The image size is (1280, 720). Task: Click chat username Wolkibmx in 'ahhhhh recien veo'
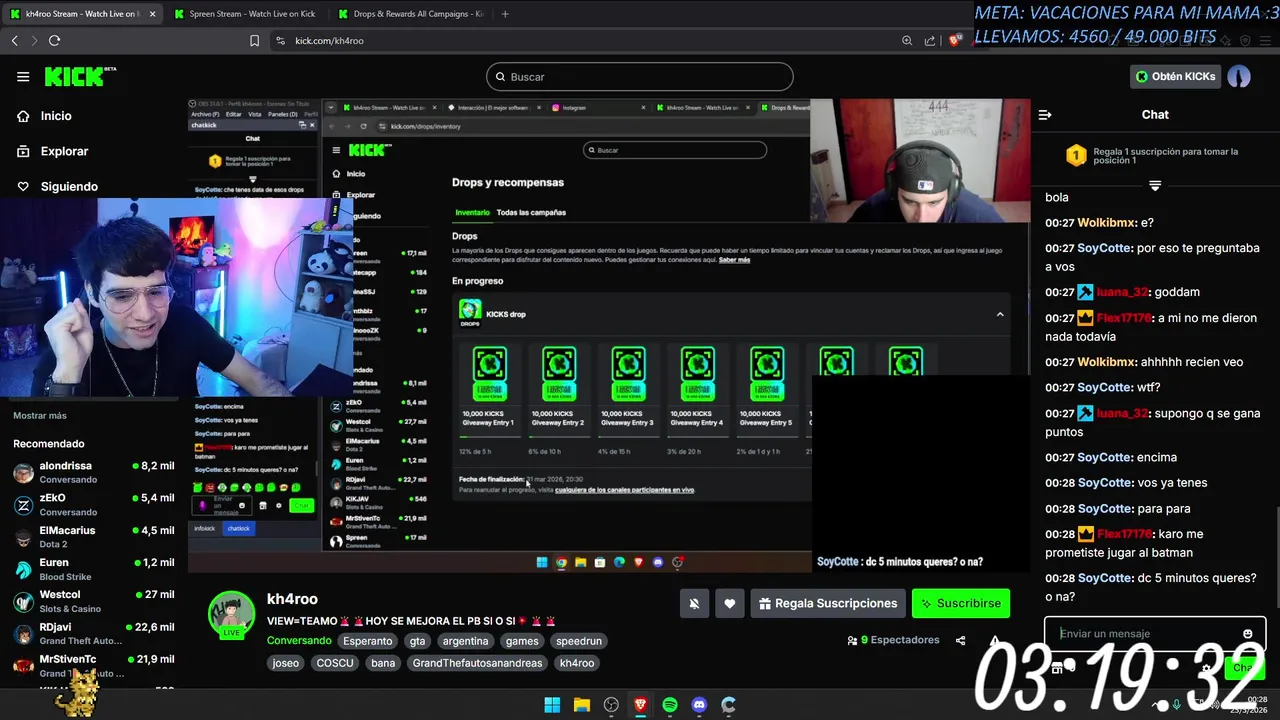(1105, 362)
